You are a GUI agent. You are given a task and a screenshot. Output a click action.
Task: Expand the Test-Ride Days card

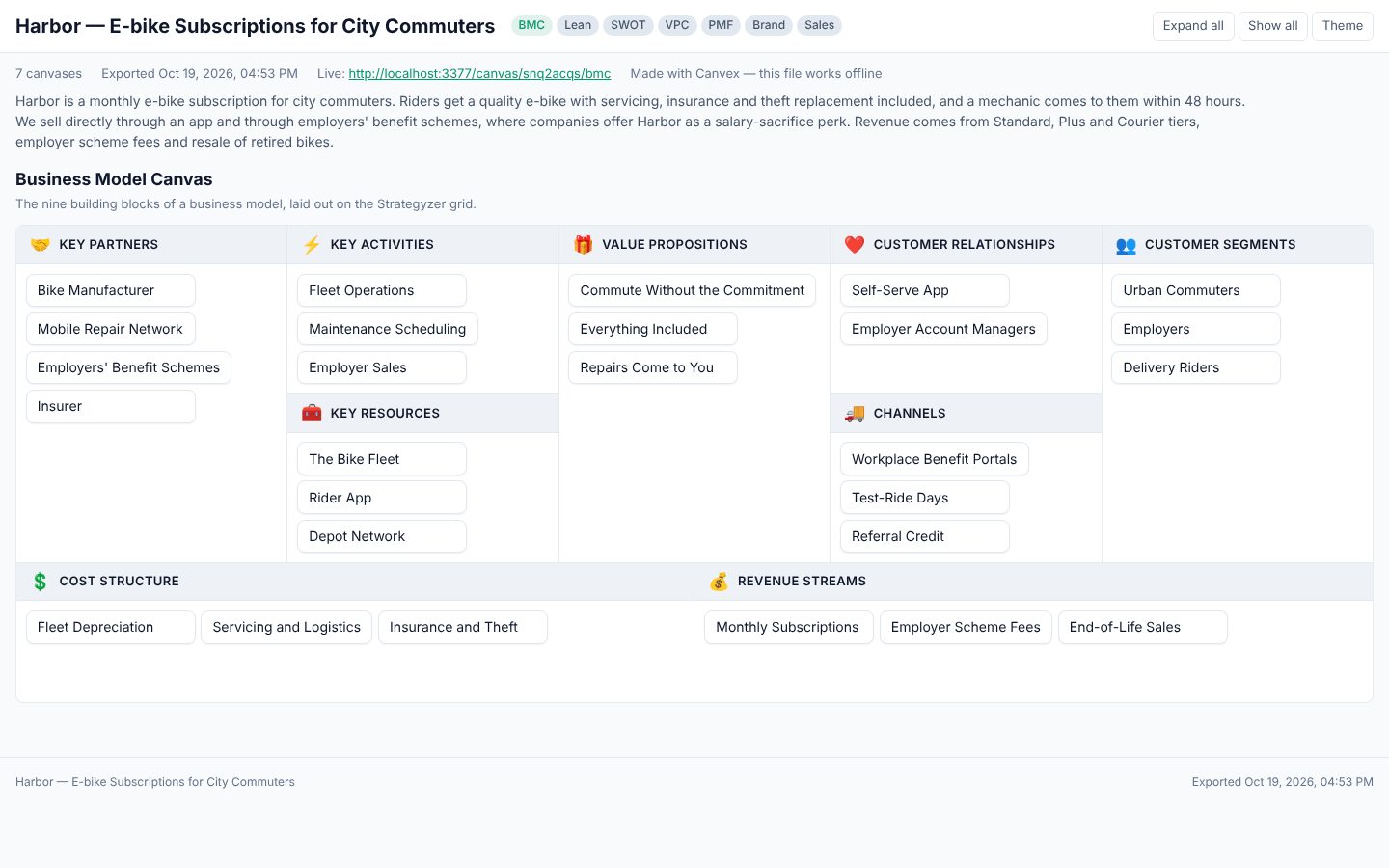[x=925, y=498]
